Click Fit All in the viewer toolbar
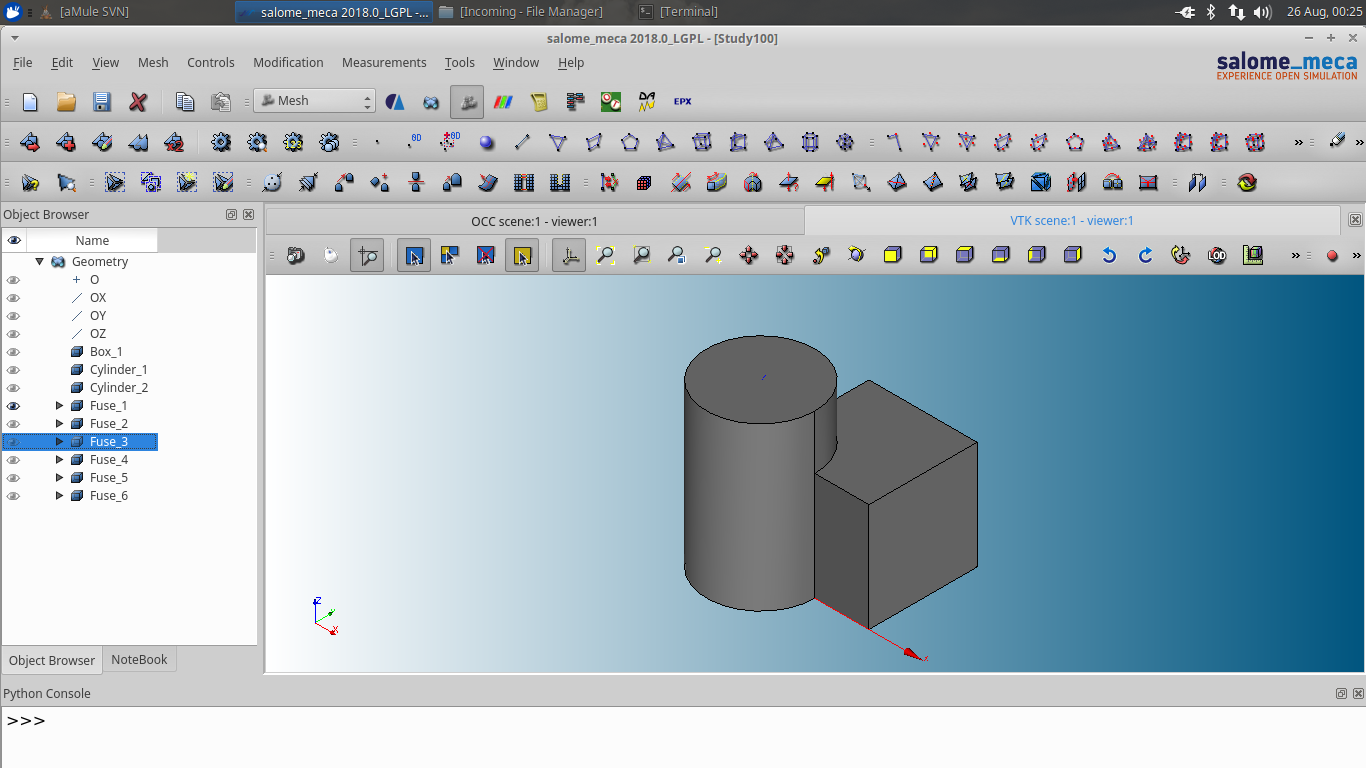1366x768 pixels. (604, 255)
